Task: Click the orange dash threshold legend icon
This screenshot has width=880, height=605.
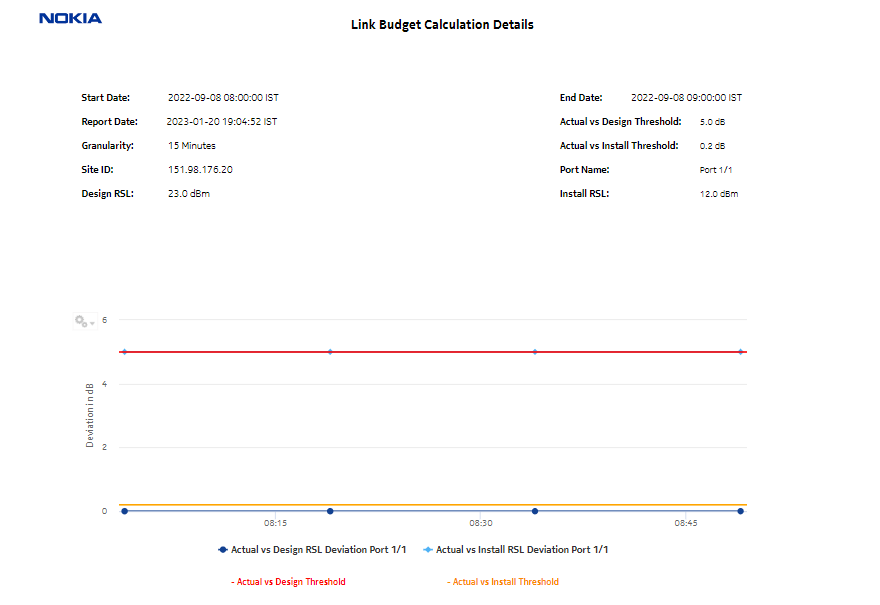Action: (x=449, y=581)
